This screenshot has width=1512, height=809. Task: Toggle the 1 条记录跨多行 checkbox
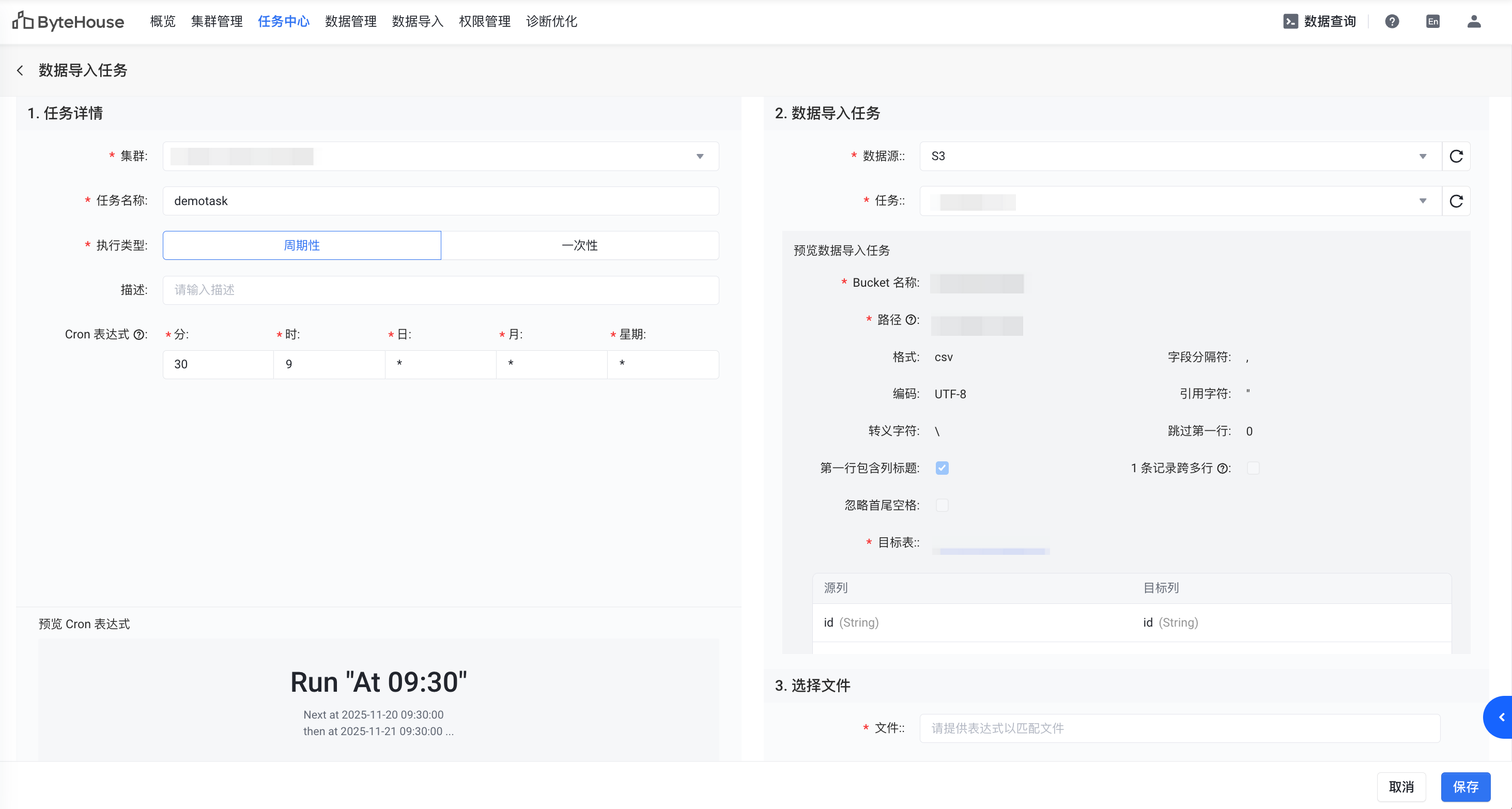[x=1253, y=468]
